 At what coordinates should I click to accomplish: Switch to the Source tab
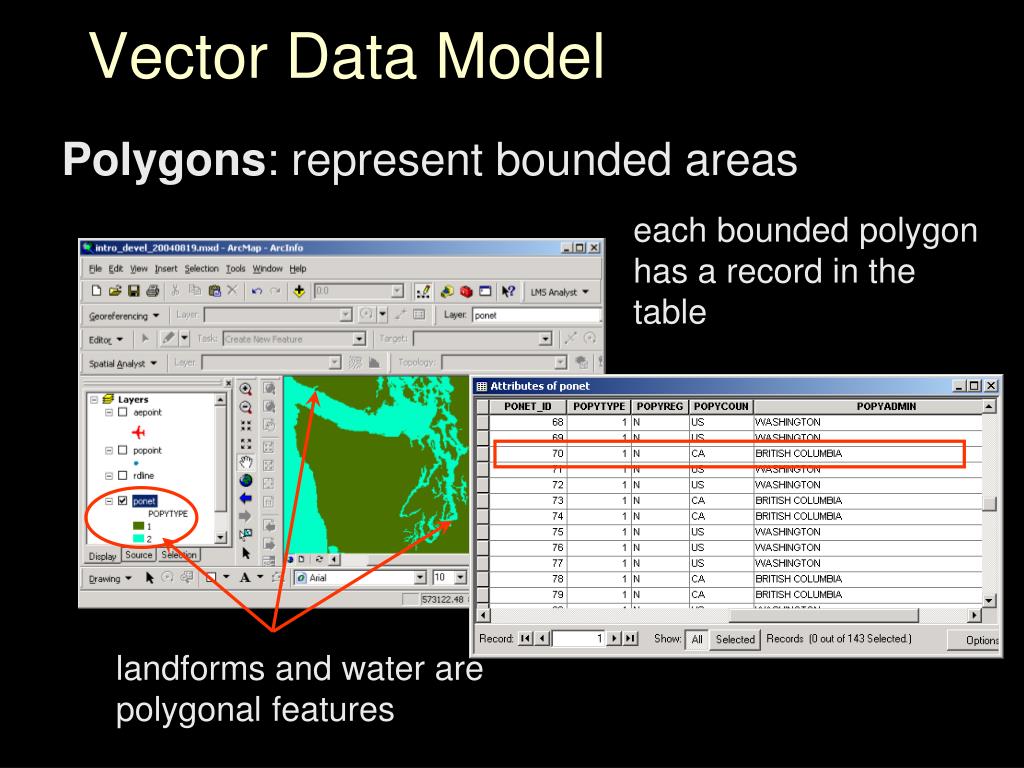pyautogui.click(x=138, y=554)
